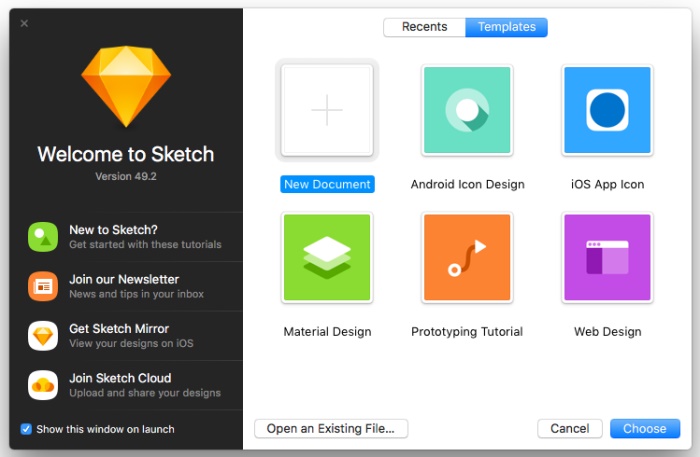This screenshot has width=700, height=457.
Task: Click the Cancel button
Action: click(x=570, y=428)
